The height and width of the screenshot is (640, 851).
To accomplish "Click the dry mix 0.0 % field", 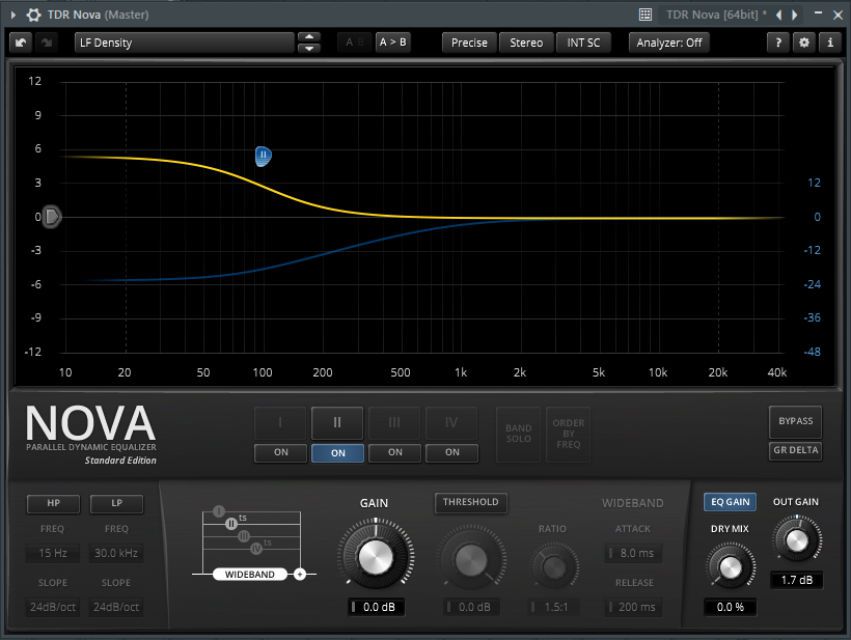I will (730, 607).
